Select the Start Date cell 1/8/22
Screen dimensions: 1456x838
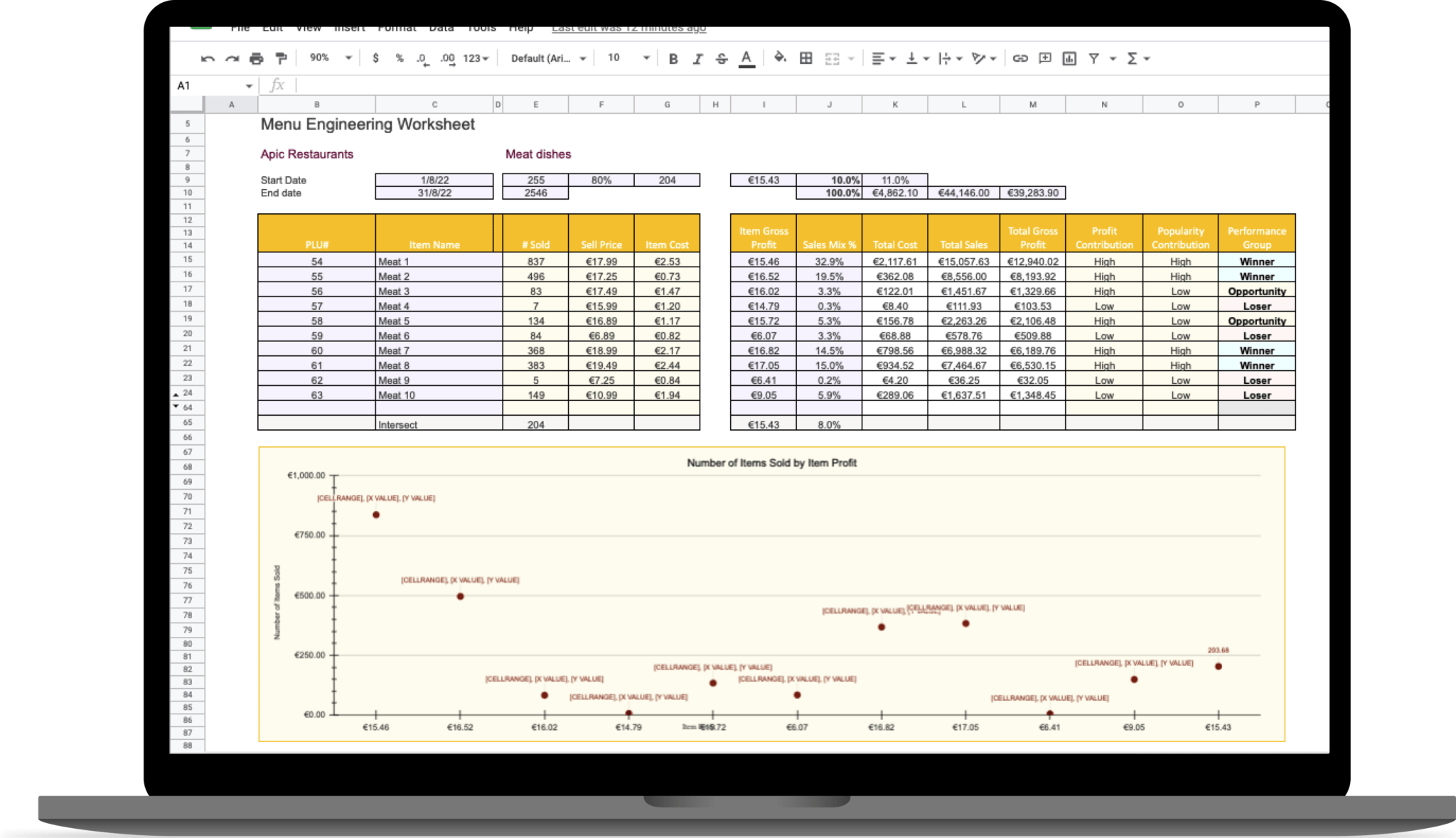(x=434, y=180)
